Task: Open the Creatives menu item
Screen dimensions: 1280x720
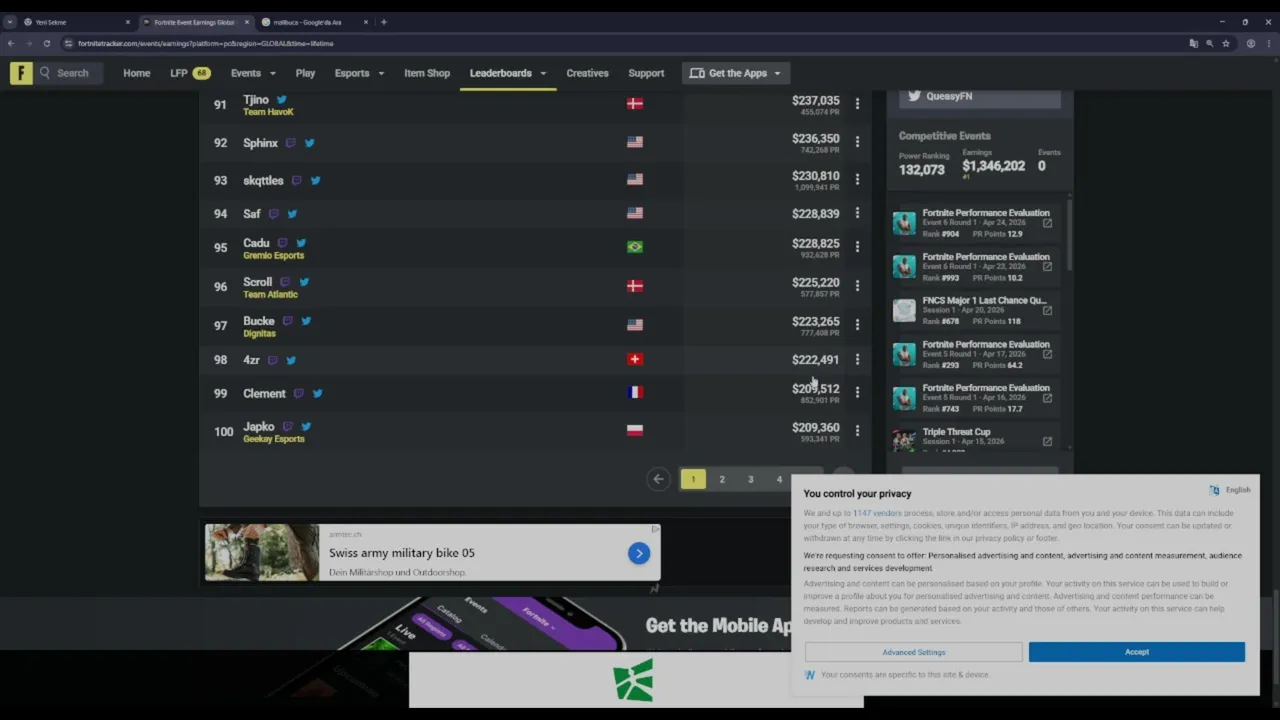Action: (x=587, y=73)
